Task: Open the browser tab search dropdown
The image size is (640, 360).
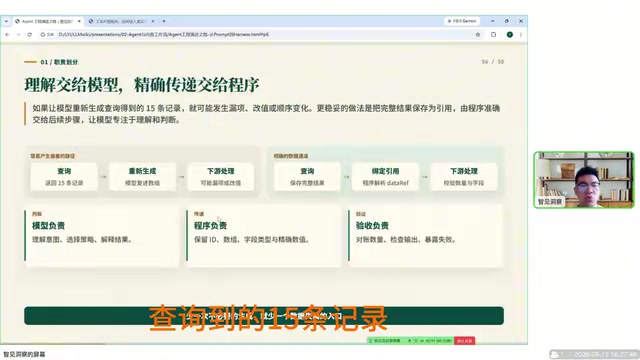Action: click(6, 21)
